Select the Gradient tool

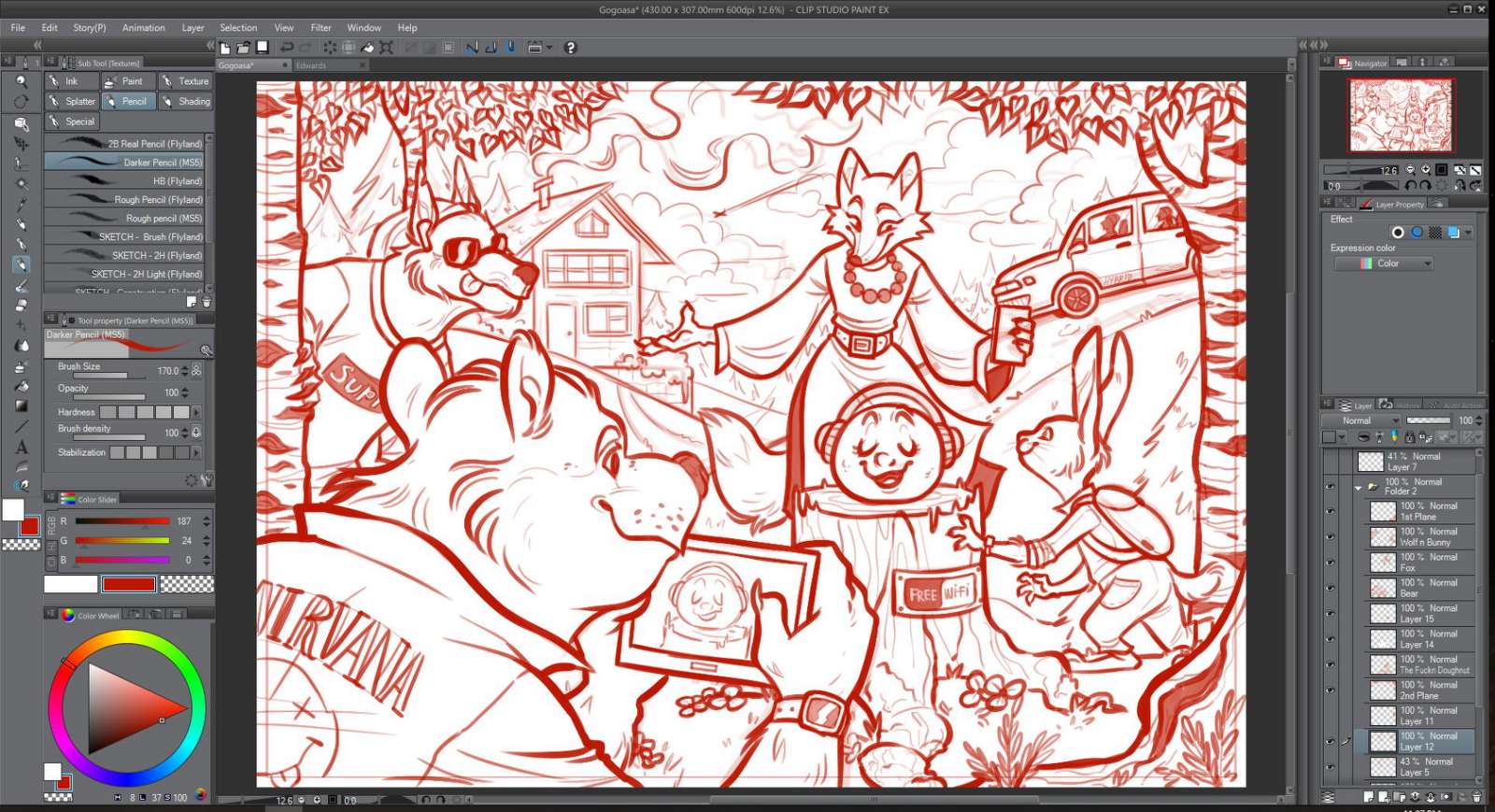coord(21,406)
